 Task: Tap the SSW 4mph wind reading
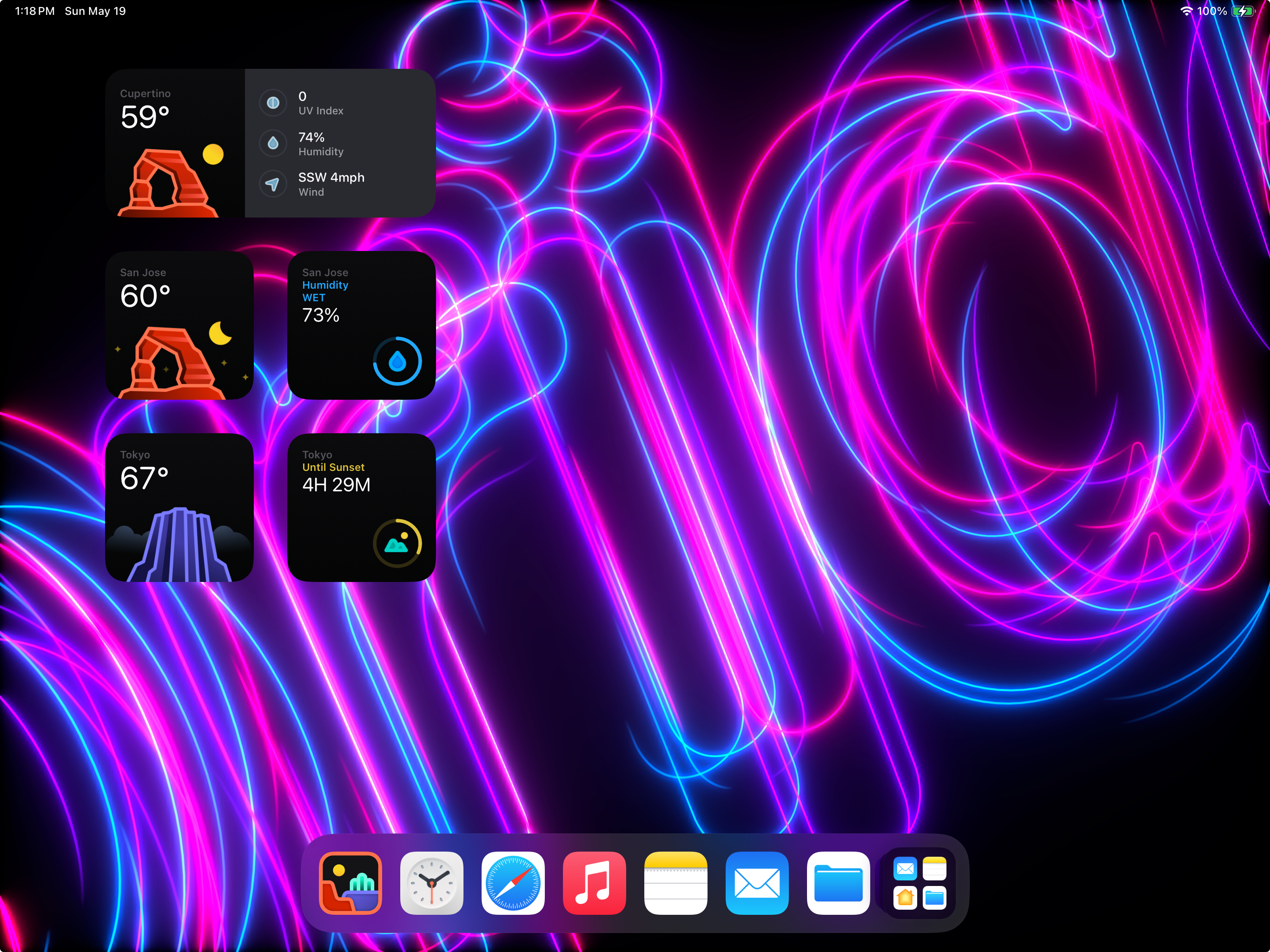click(x=331, y=178)
